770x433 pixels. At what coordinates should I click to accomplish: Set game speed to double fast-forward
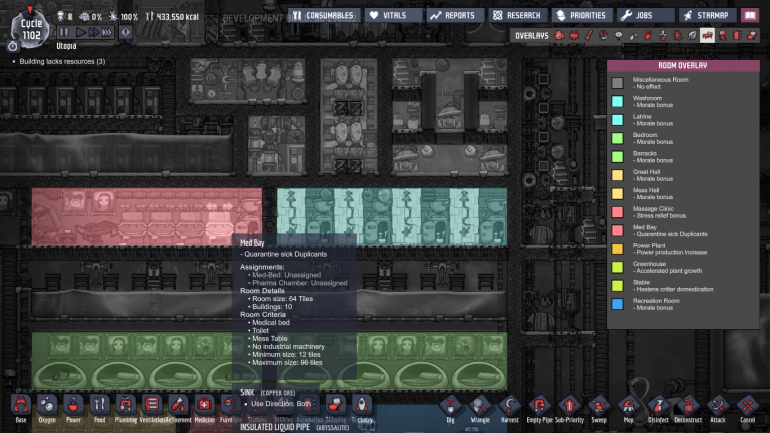click(94, 33)
